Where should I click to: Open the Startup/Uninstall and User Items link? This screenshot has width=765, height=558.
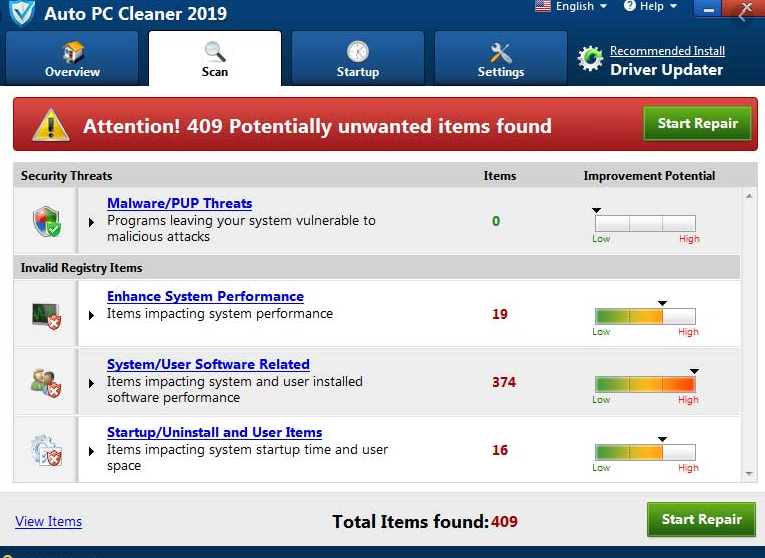coord(215,432)
